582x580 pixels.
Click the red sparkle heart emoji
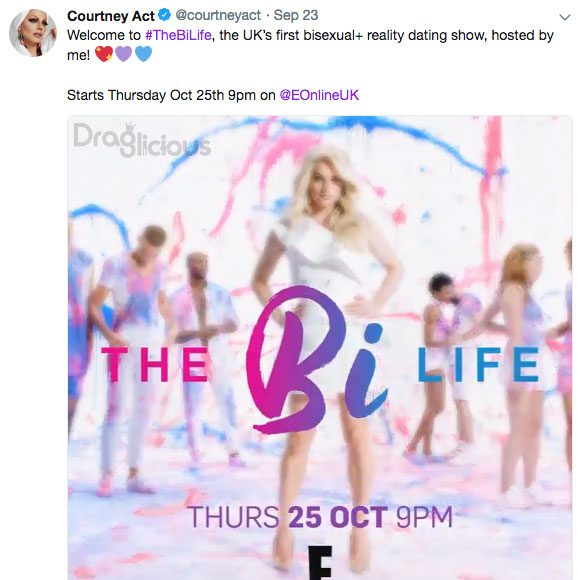(x=104, y=54)
